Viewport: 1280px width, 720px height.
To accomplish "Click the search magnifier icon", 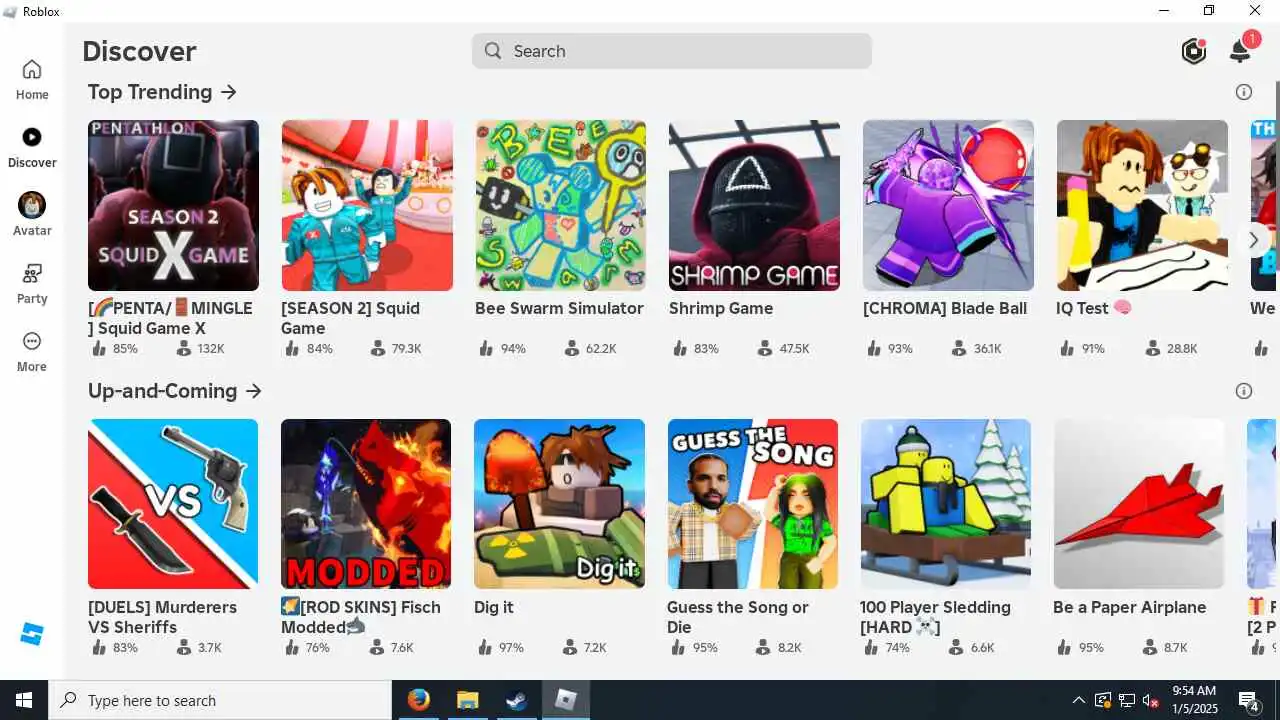I will [x=493, y=51].
